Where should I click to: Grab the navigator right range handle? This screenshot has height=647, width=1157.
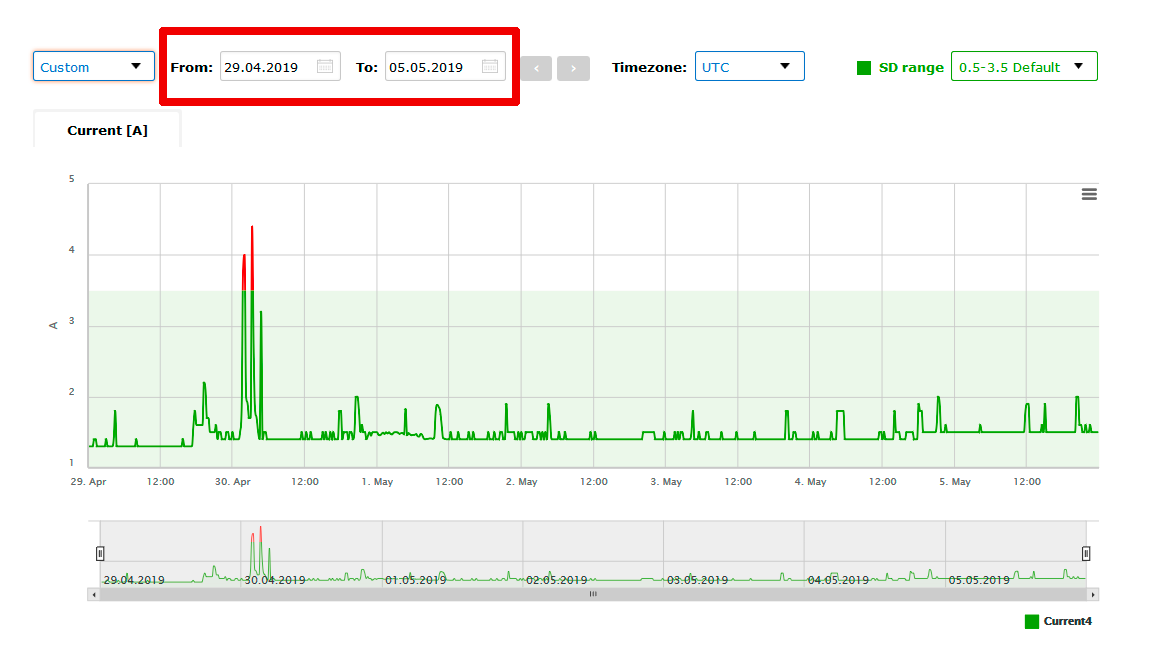point(1086,553)
